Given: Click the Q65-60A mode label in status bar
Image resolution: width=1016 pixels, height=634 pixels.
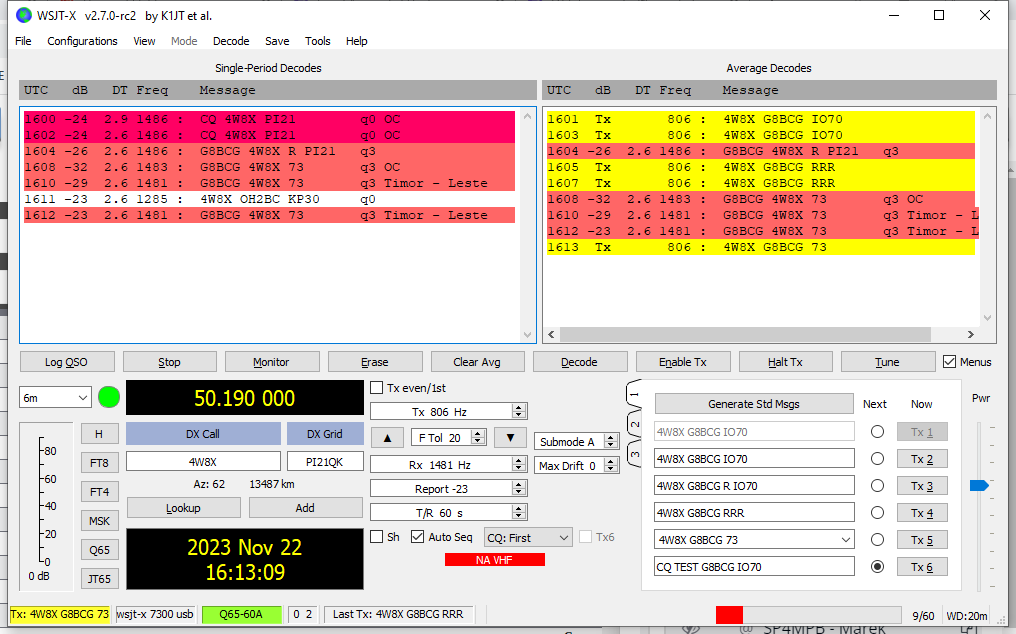Looking at the screenshot, I should tap(241, 614).
